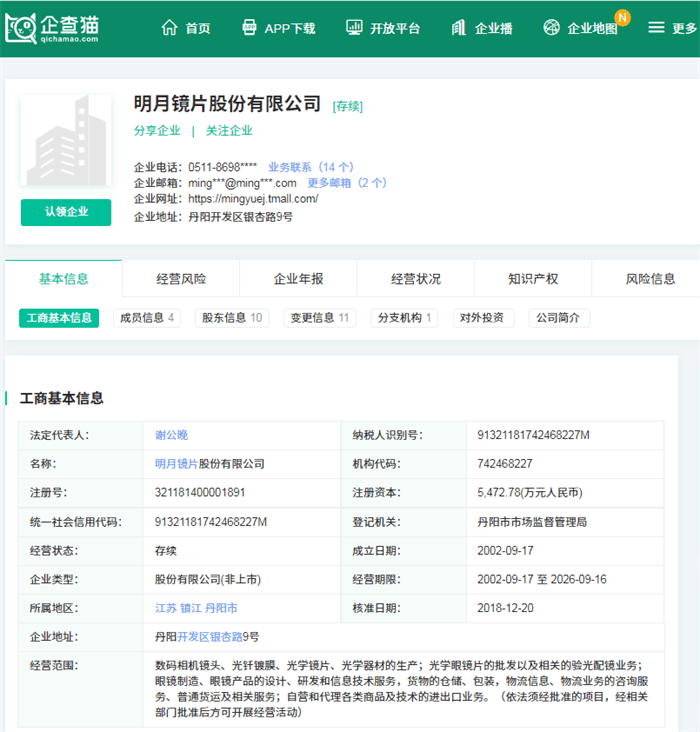The width and height of the screenshot is (700, 732).
Task: Click the 分享企业 link
Action: pos(157,131)
